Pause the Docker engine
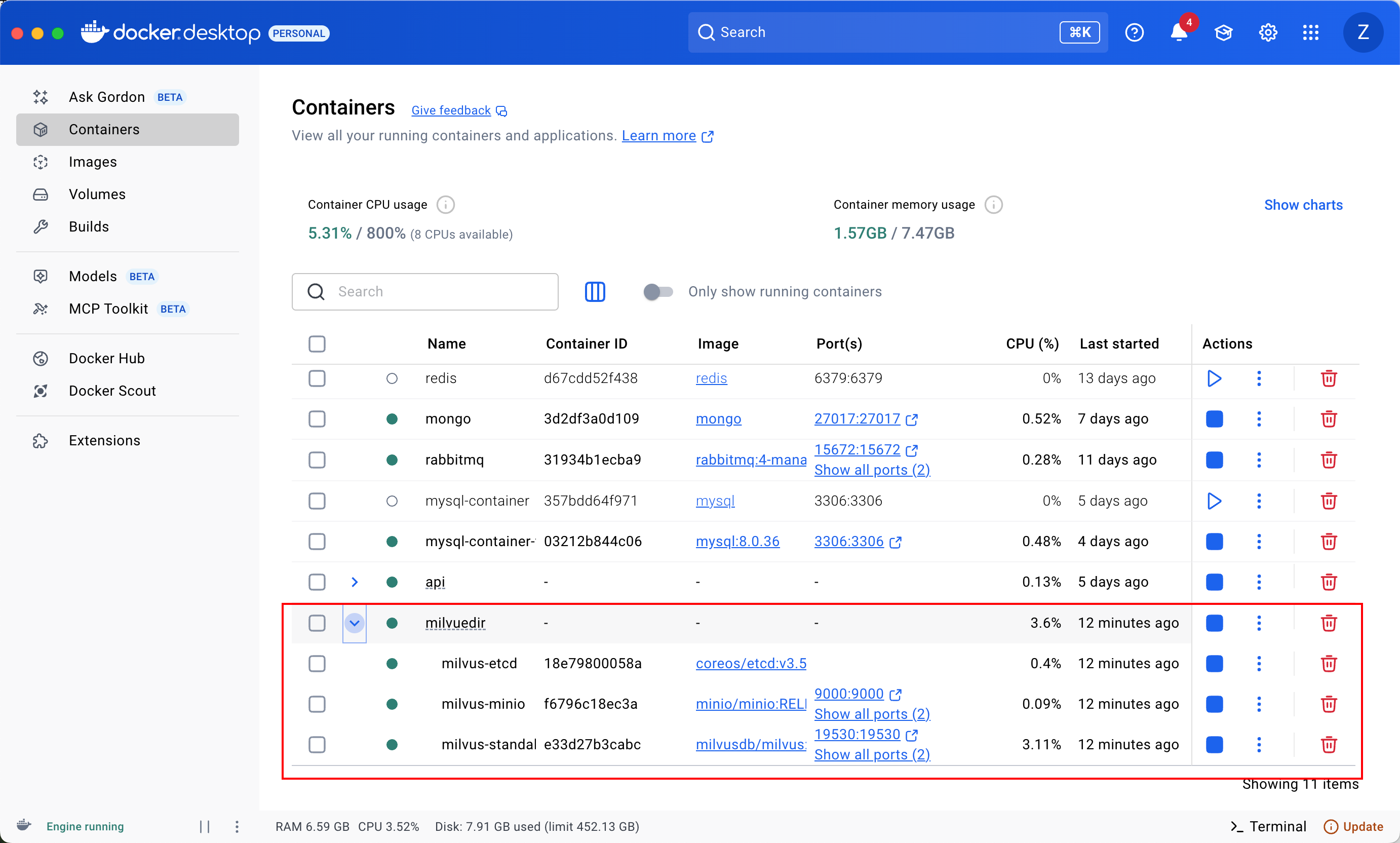This screenshot has height=843, width=1400. point(205,826)
